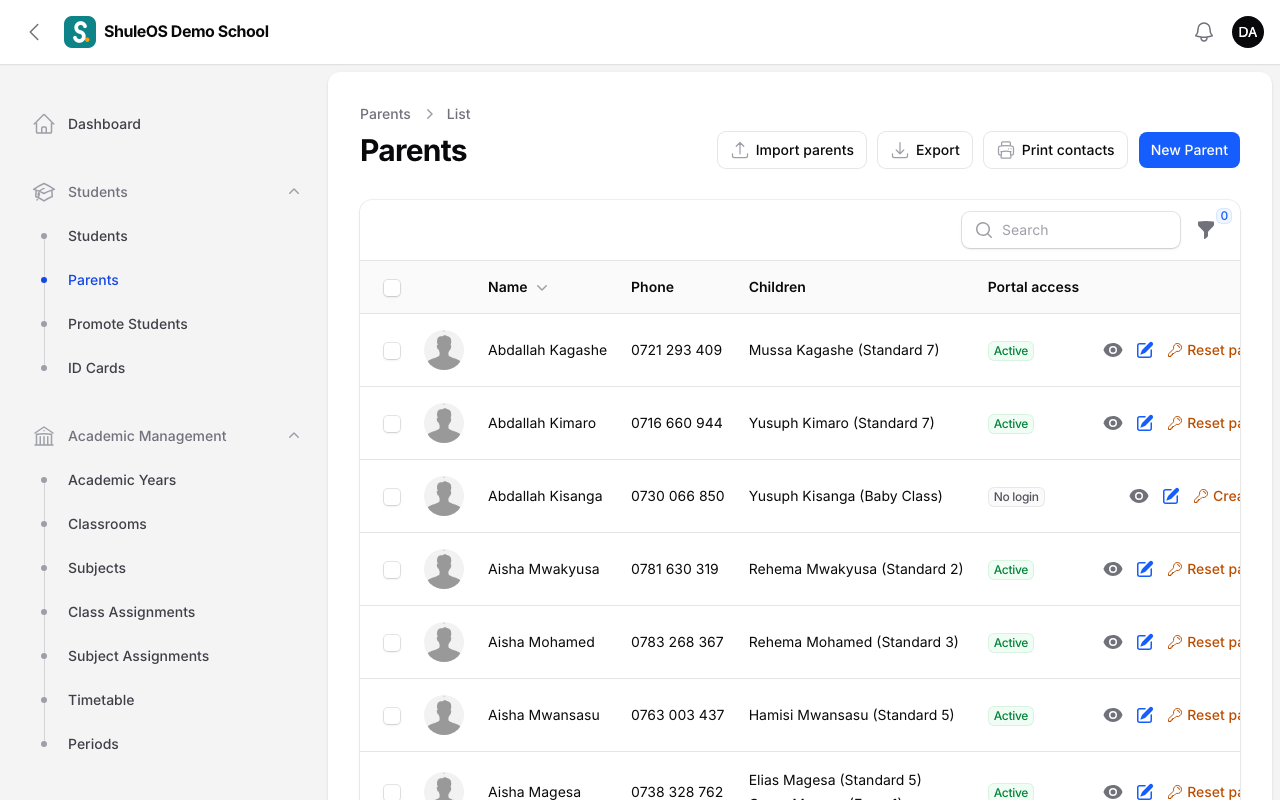View Abdallah Kisanga with eye icon

tap(1139, 496)
